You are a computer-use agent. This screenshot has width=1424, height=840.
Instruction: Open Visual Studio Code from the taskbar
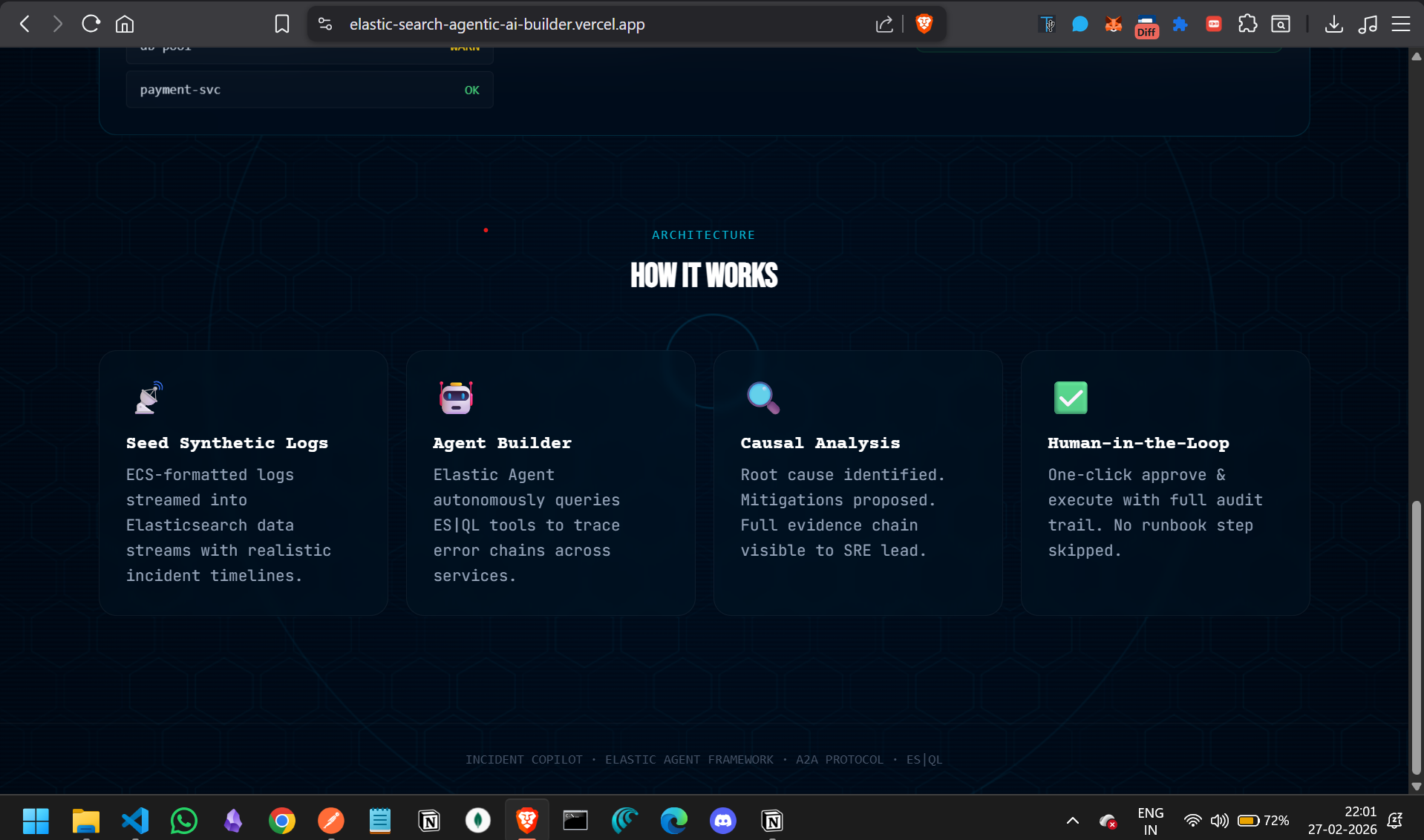tap(135, 821)
